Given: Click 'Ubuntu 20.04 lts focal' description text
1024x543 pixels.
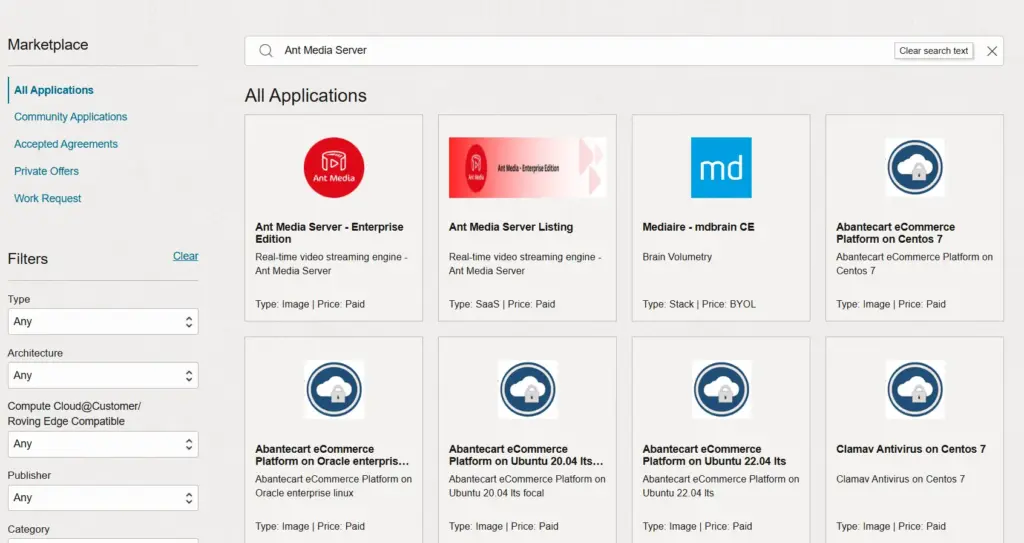Looking at the screenshot, I should pyautogui.click(x=496, y=493).
